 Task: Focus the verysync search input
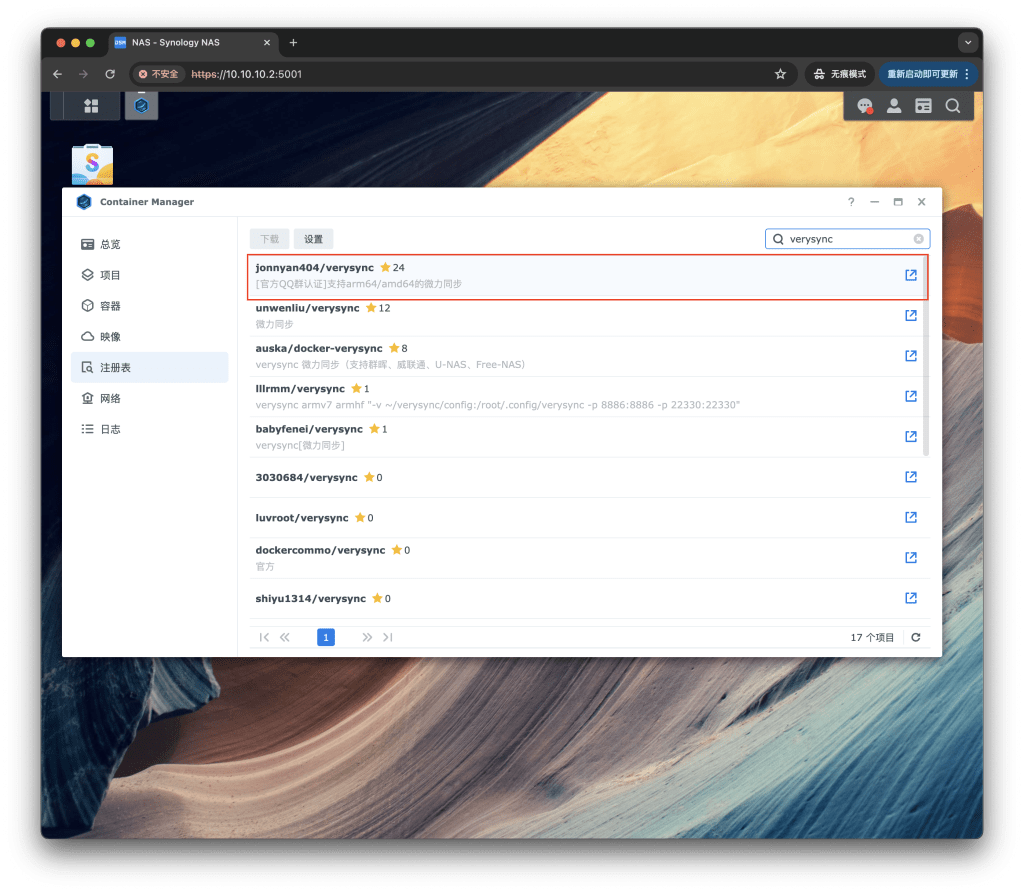coord(847,239)
